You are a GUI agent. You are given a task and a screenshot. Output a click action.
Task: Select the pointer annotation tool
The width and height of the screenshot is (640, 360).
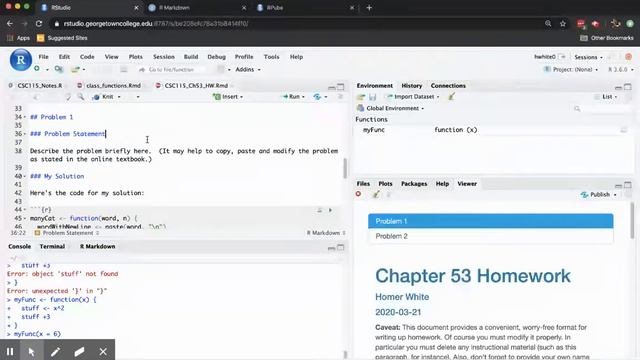(31, 351)
